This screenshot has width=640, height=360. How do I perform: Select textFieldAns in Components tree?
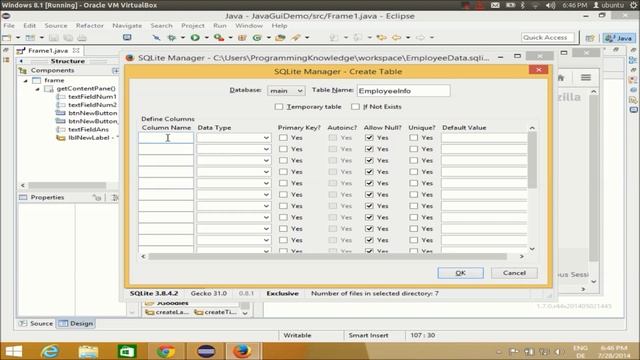[88, 129]
